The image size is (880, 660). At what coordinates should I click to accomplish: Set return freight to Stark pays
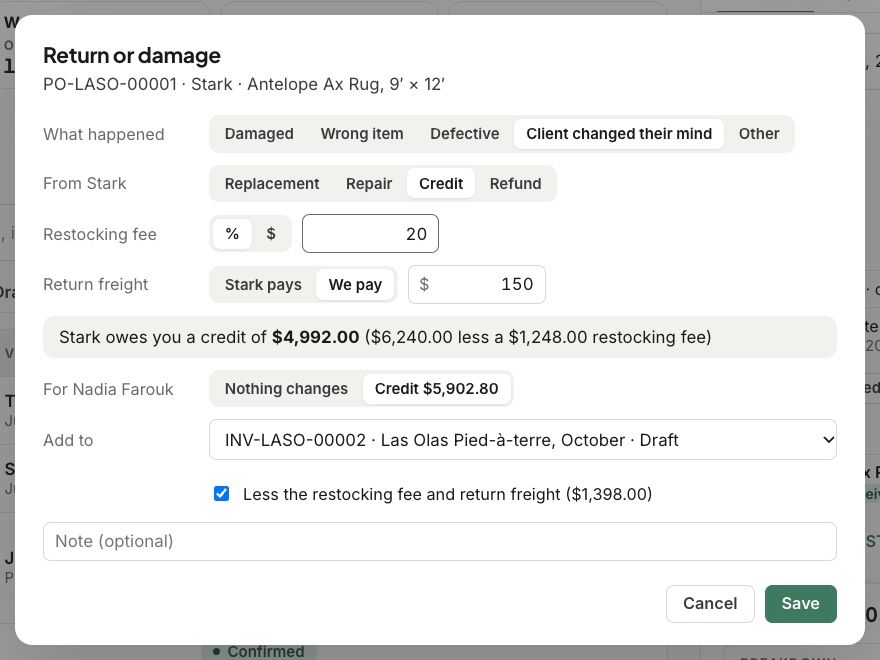tap(263, 285)
